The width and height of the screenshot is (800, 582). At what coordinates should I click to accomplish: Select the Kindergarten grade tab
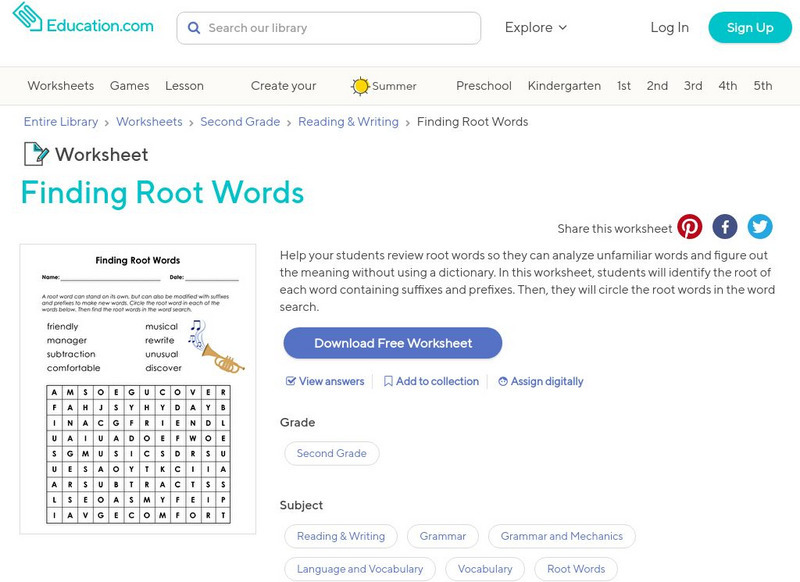tap(563, 86)
